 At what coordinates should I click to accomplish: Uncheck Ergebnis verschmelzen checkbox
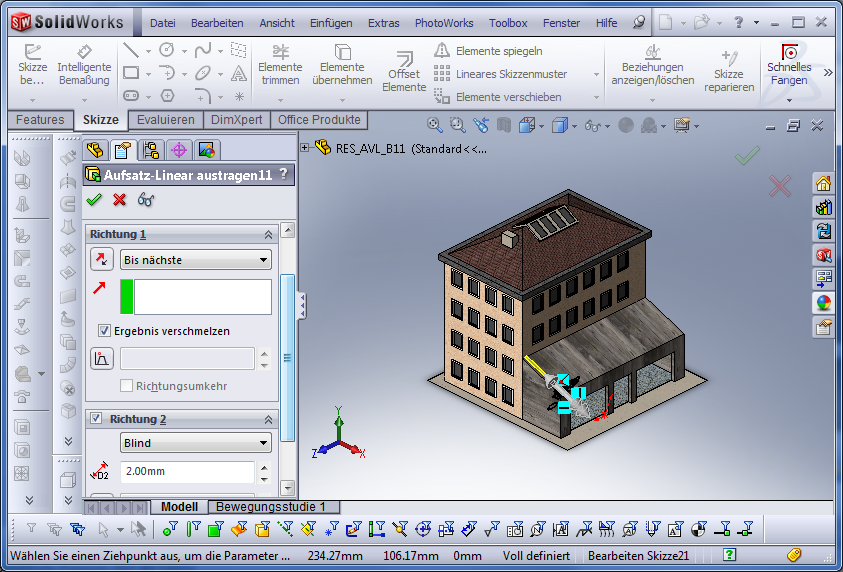104,331
